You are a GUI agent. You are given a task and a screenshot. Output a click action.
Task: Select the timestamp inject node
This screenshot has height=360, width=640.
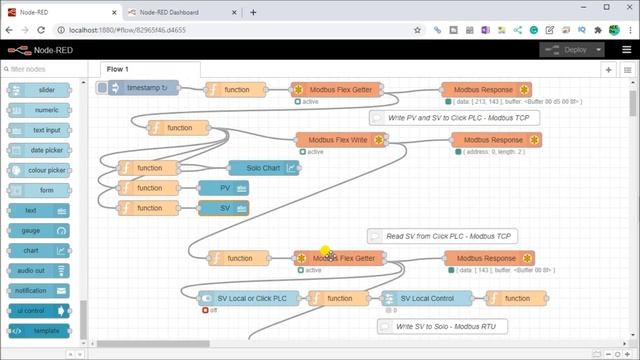click(143, 88)
